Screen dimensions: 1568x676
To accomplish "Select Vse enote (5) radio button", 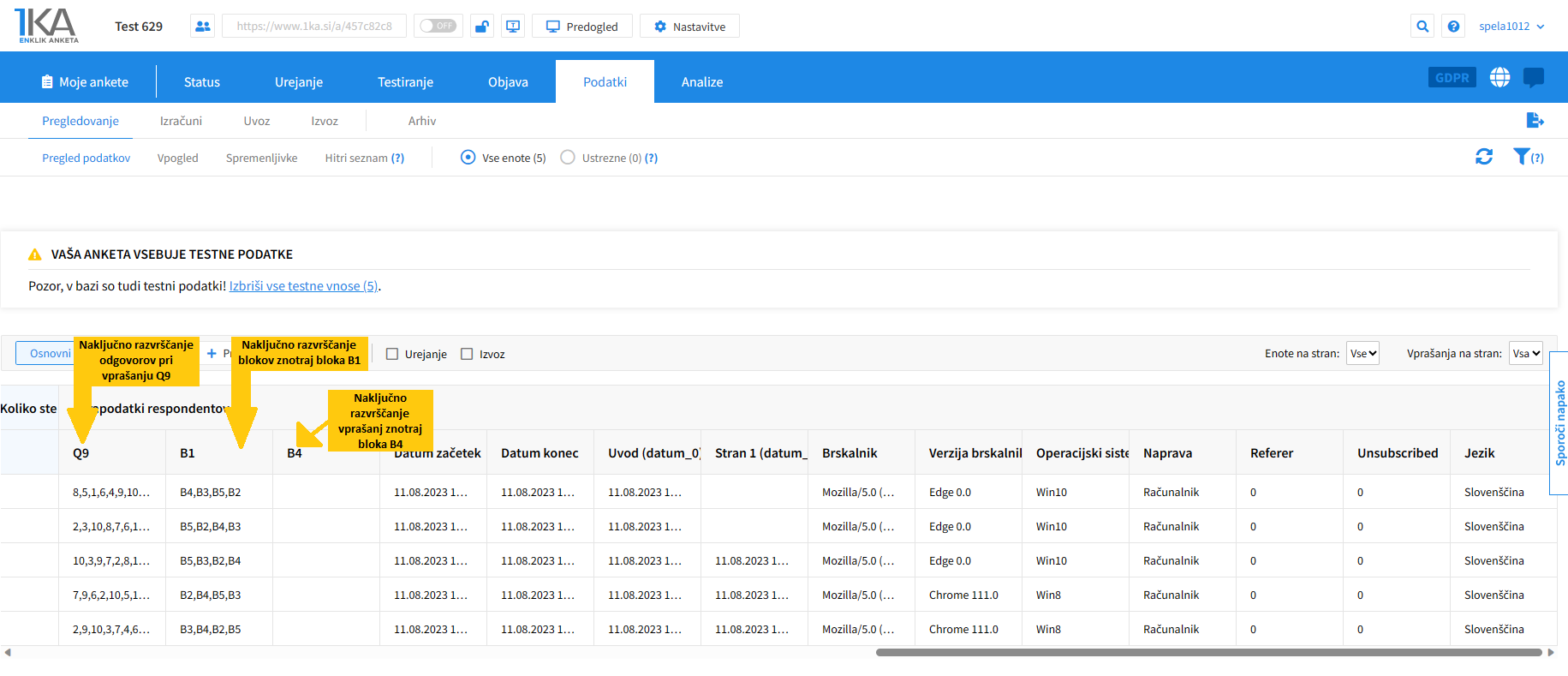I will click(468, 158).
